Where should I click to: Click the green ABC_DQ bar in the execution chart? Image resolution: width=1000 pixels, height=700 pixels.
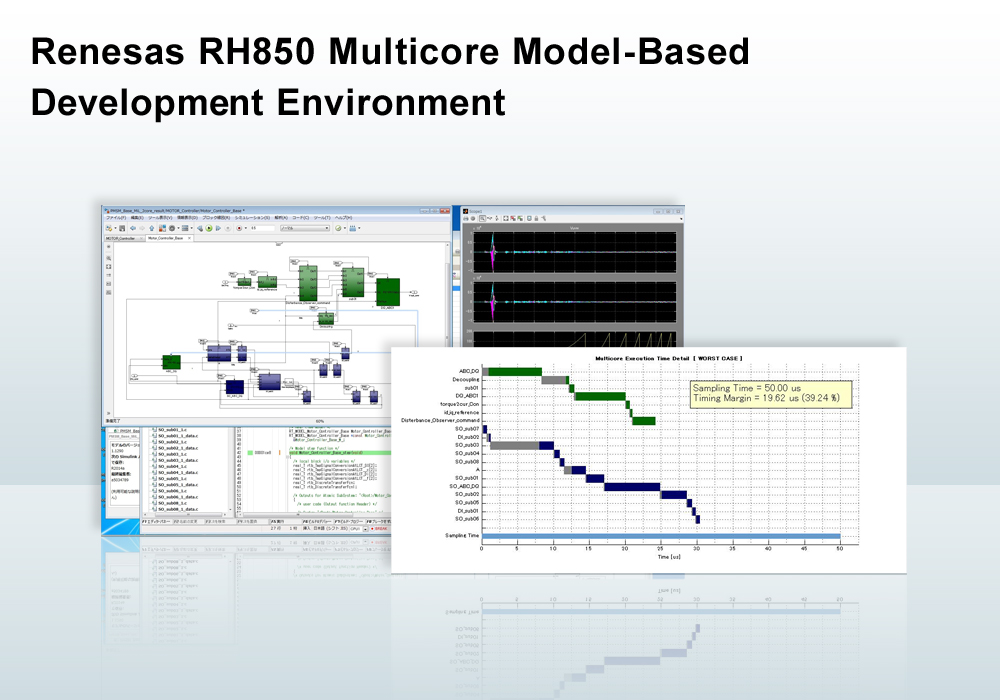tap(514, 372)
